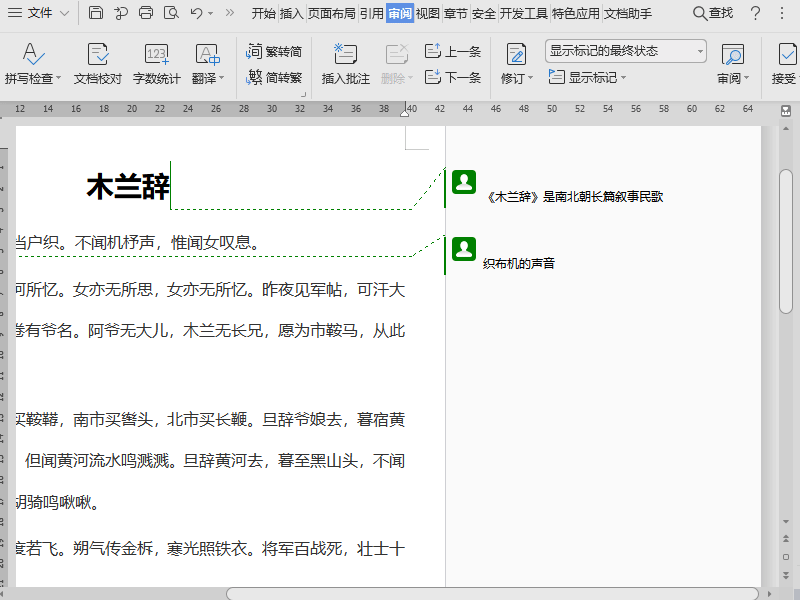Screen dimensions: 800x600
Task: Open the 显示标记的最终状态 combo box
Action: click(x=626, y=51)
